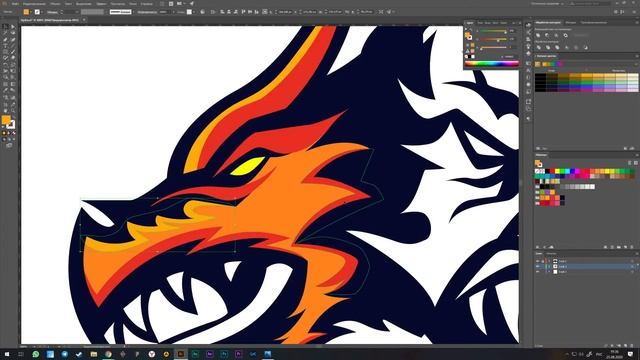The height and width of the screenshot is (360, 640).
Task: Open Illustrator from the Windows taskbar
Action: pos(181,354)
